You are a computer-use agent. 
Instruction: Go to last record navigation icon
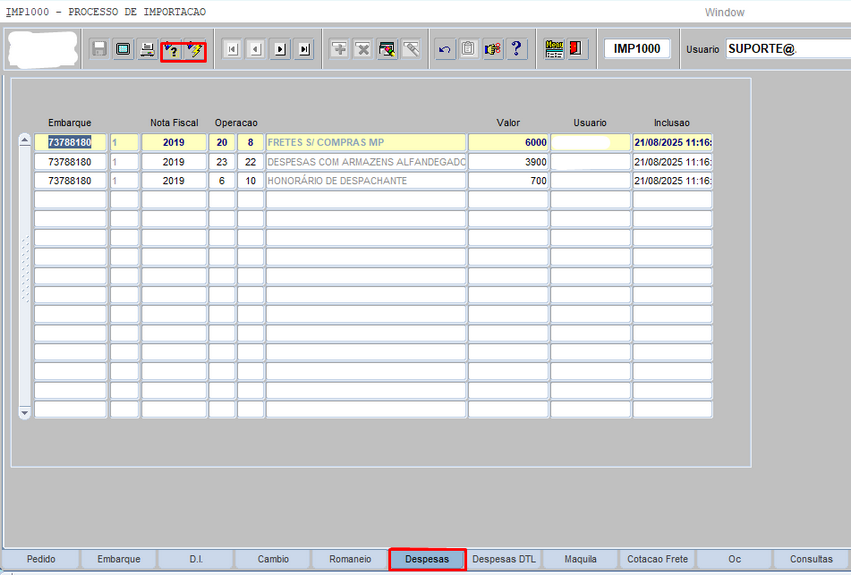pos(304,49)
